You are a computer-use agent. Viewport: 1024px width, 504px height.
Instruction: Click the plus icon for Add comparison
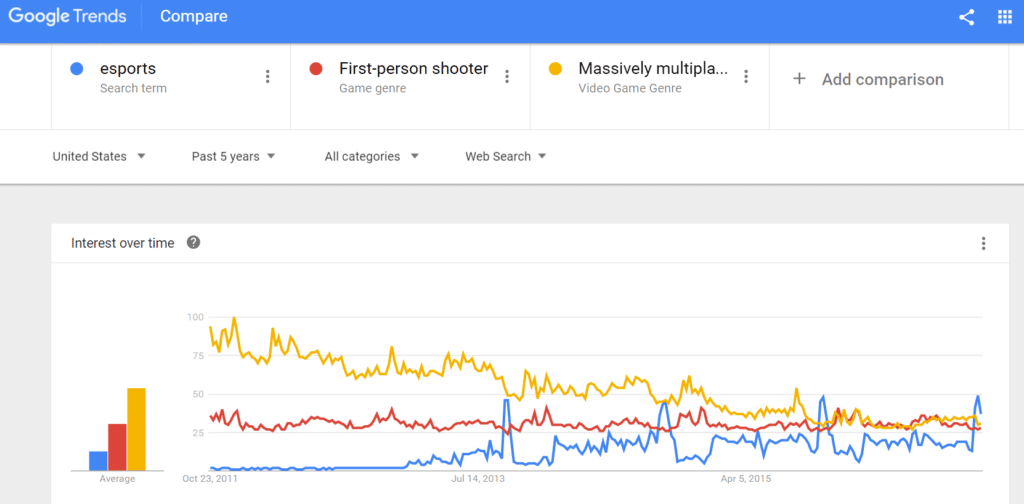(799, 79)
